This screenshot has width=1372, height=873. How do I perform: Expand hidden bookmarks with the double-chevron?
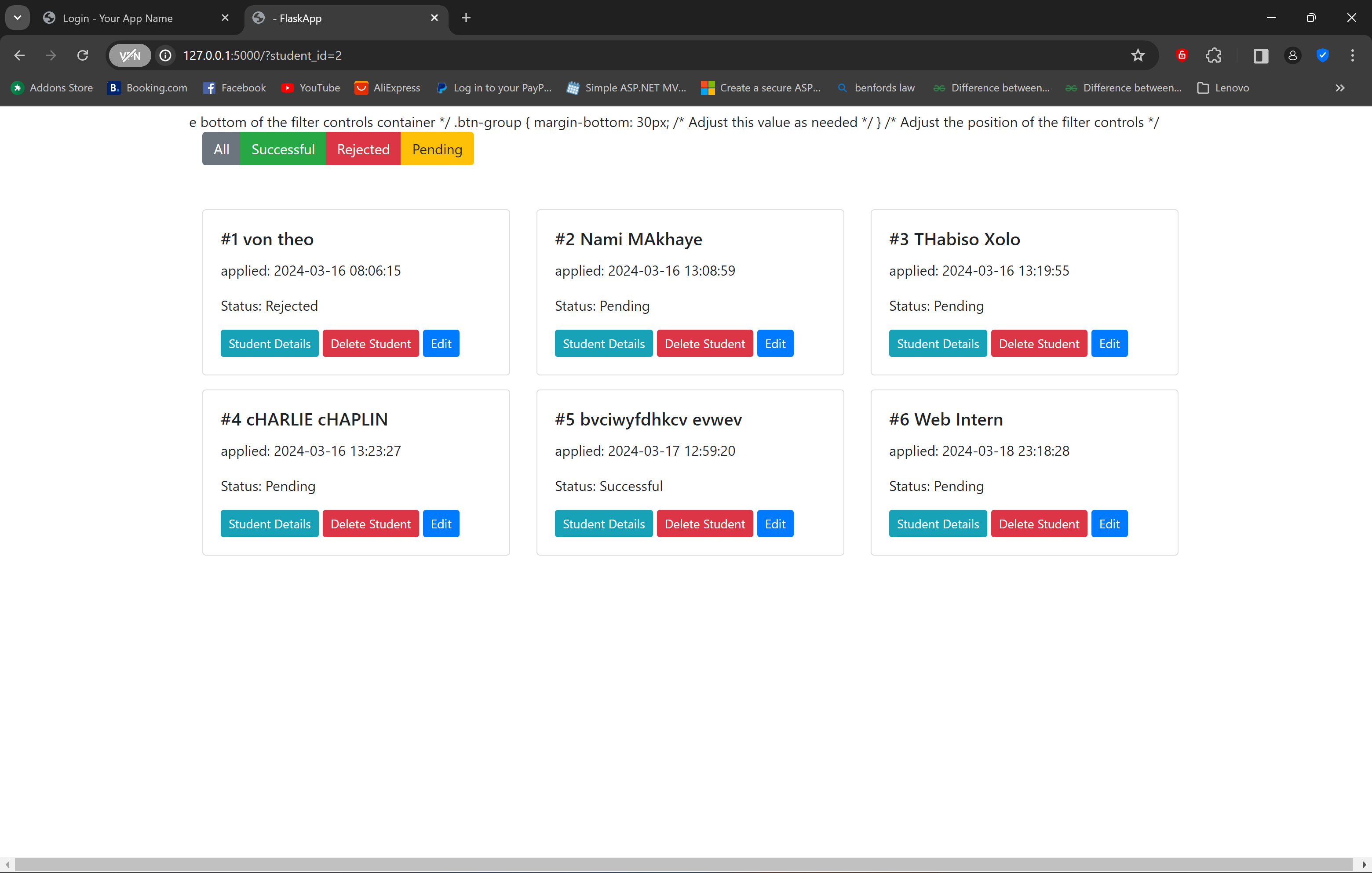pos(1340,88)
